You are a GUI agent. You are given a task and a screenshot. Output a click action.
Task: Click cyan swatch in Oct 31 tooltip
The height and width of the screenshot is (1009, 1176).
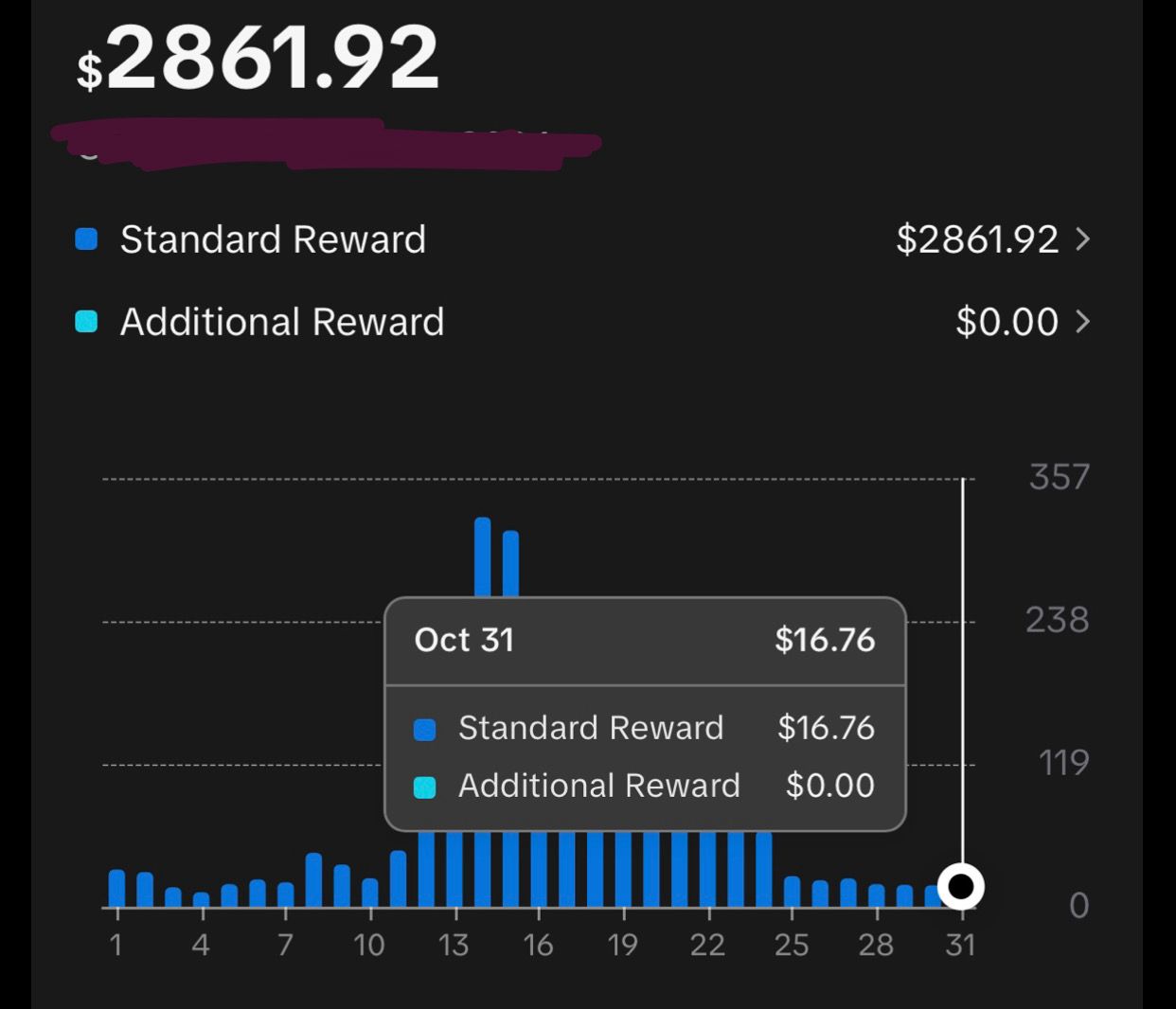[425, 787]
